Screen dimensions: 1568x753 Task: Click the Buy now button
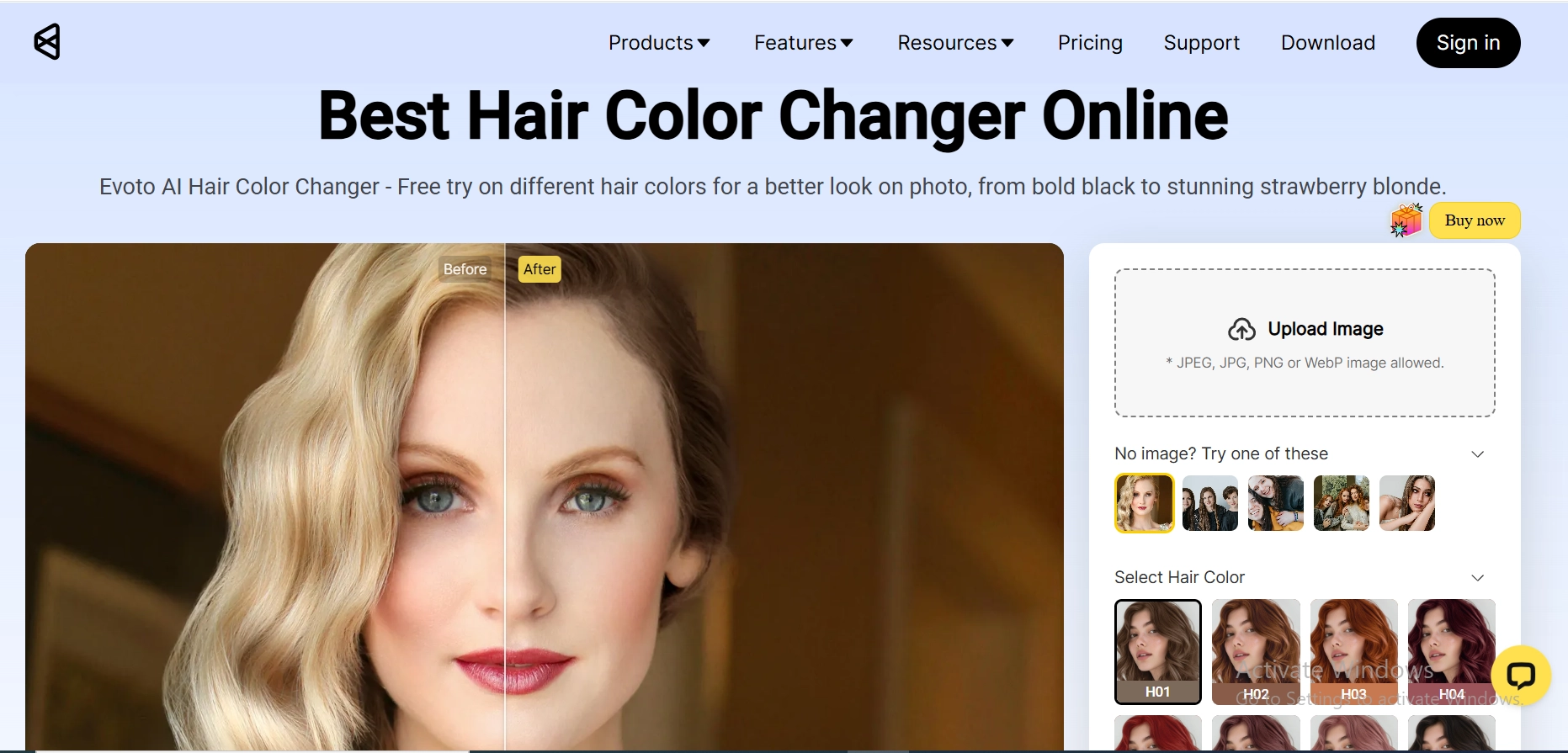click(x=1475, y=220)
